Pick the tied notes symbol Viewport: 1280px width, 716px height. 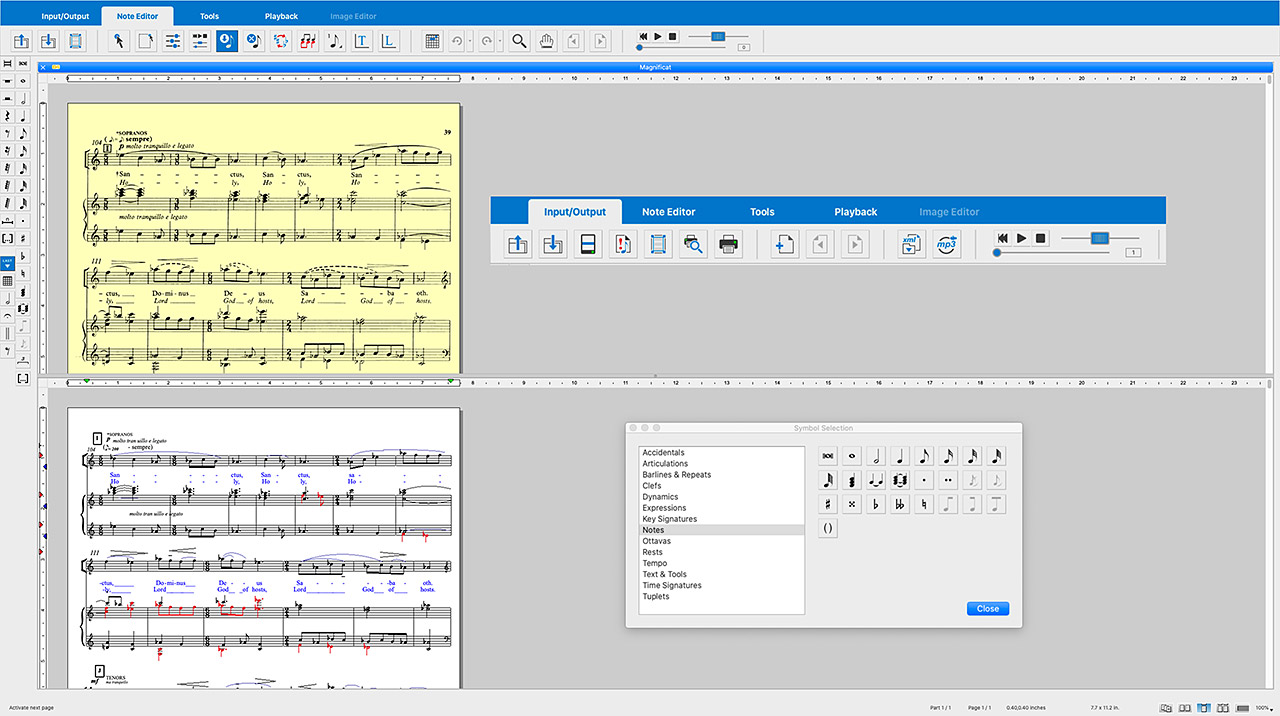click(876, 480)
